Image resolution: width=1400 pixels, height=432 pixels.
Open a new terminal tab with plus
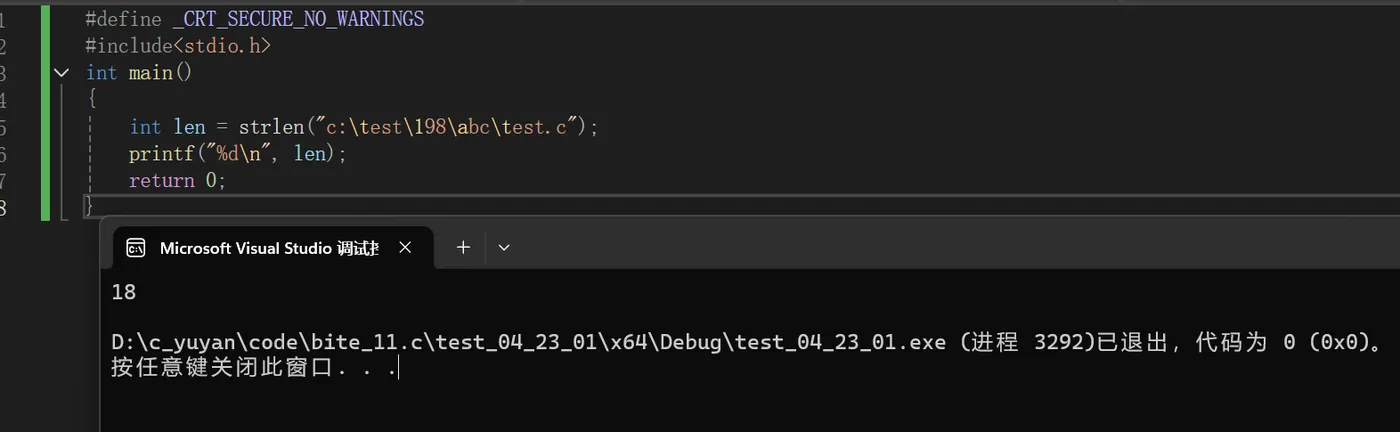click(463, 247)
